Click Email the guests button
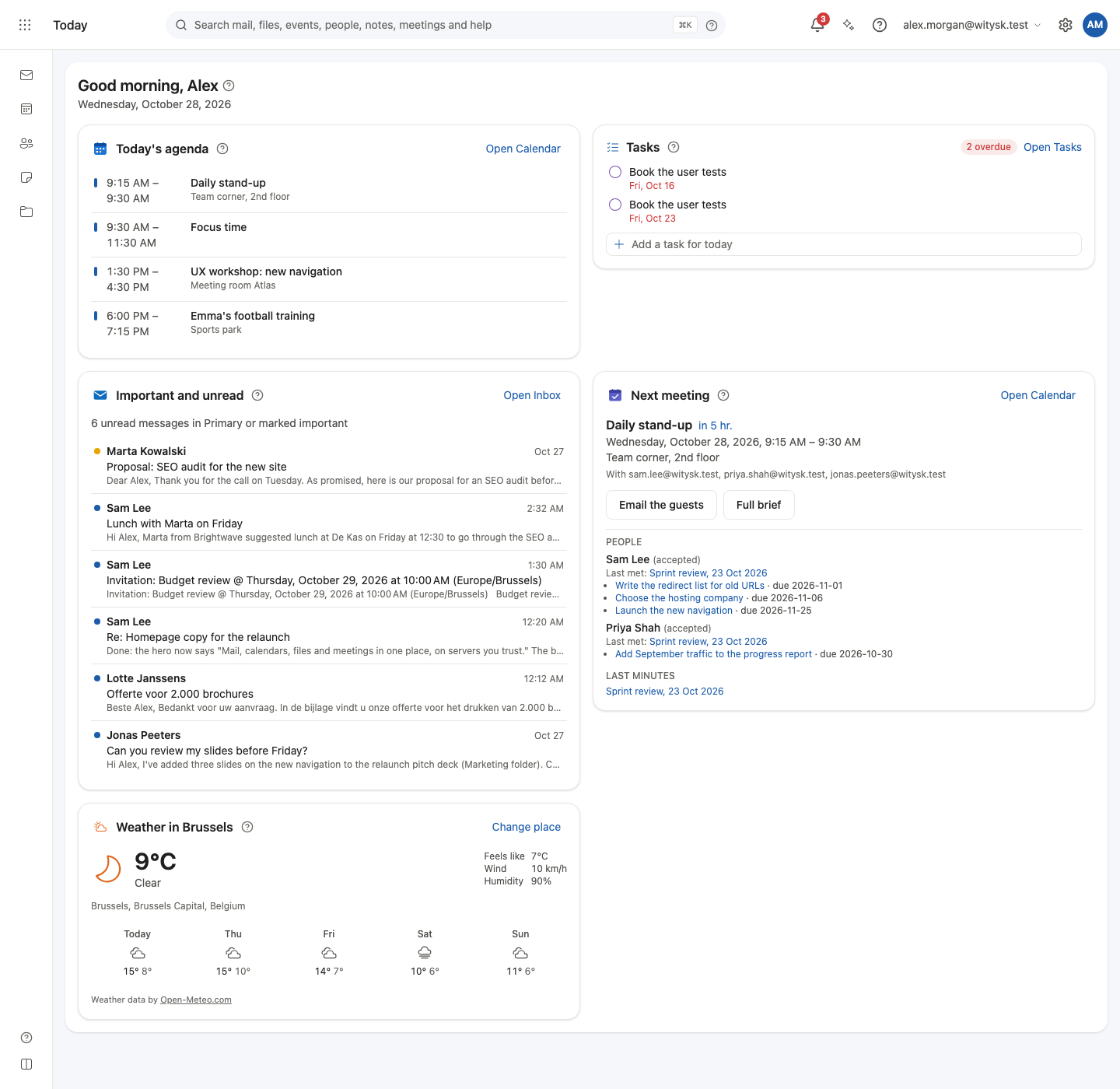Viewport: 1120px width, 1089px height. coord(661,505)
